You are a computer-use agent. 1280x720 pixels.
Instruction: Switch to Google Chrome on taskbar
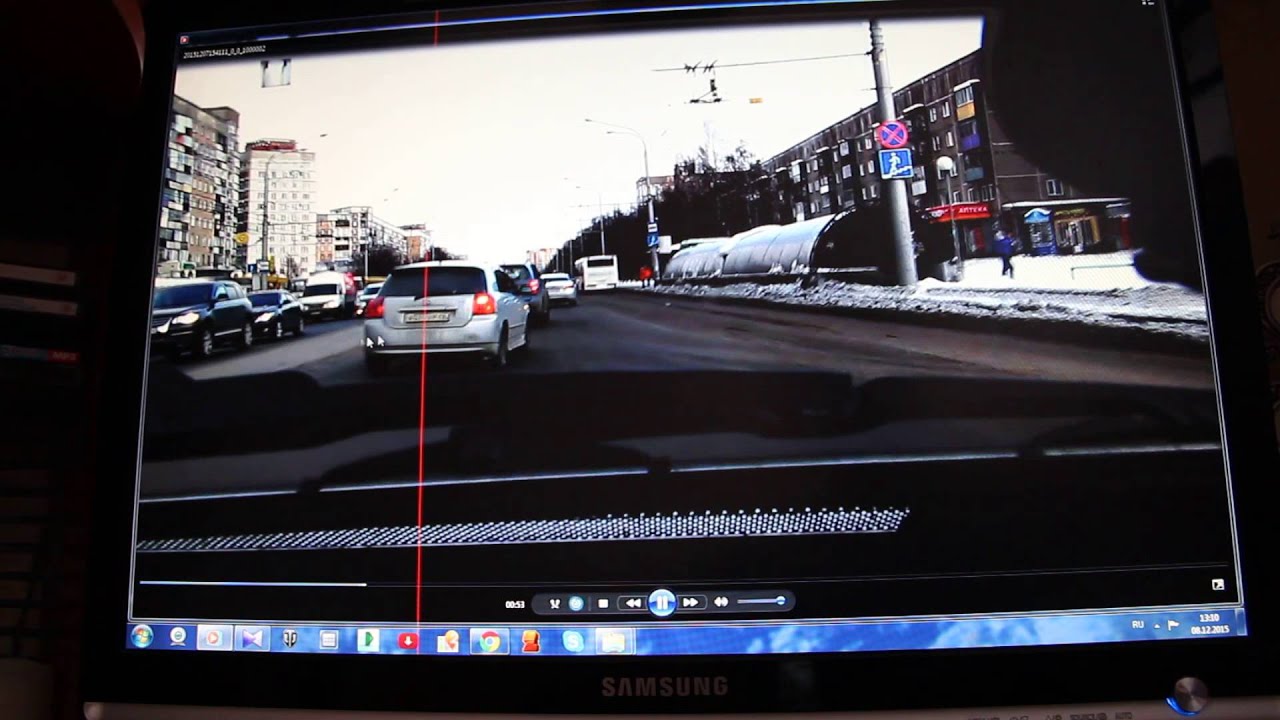coord(488,642)
